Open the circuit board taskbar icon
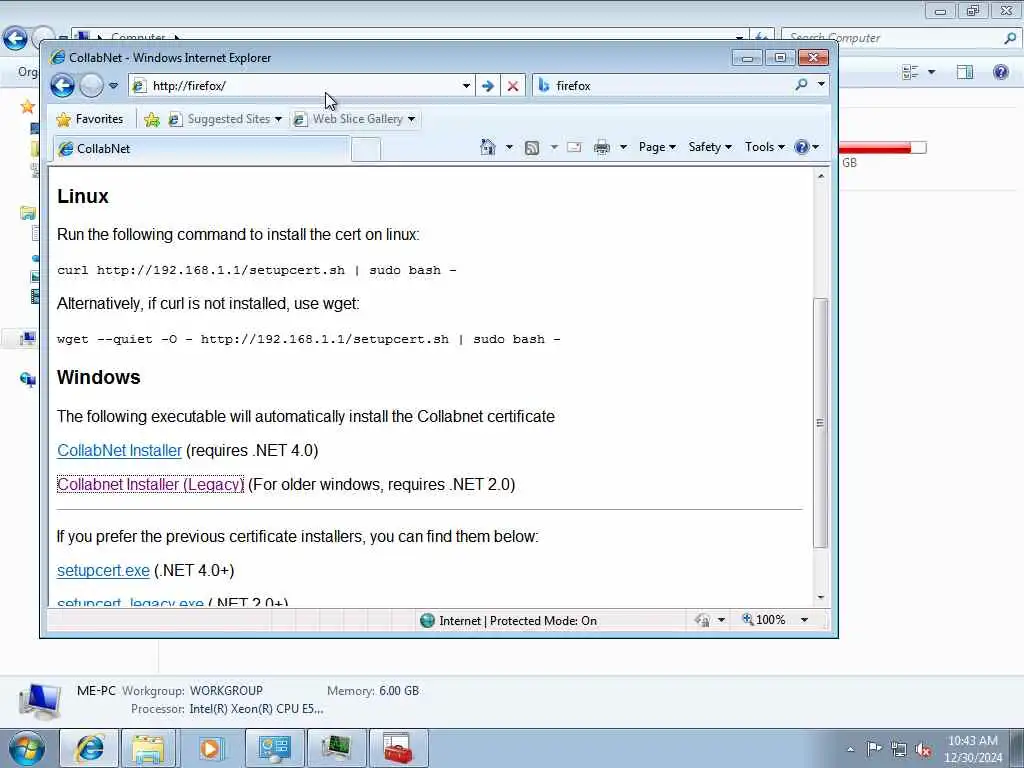This screenshot has width=1024, height=768. pos(336,748)
